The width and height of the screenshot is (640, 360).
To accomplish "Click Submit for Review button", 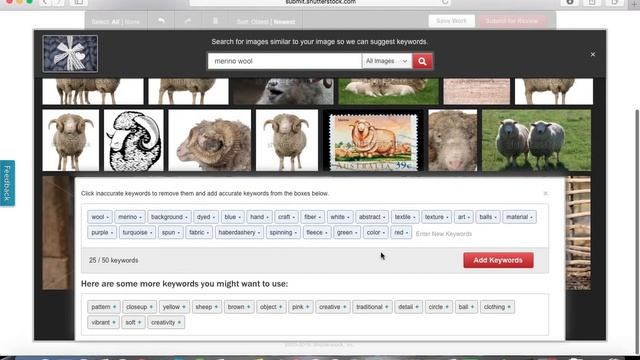I will [512, 21].
